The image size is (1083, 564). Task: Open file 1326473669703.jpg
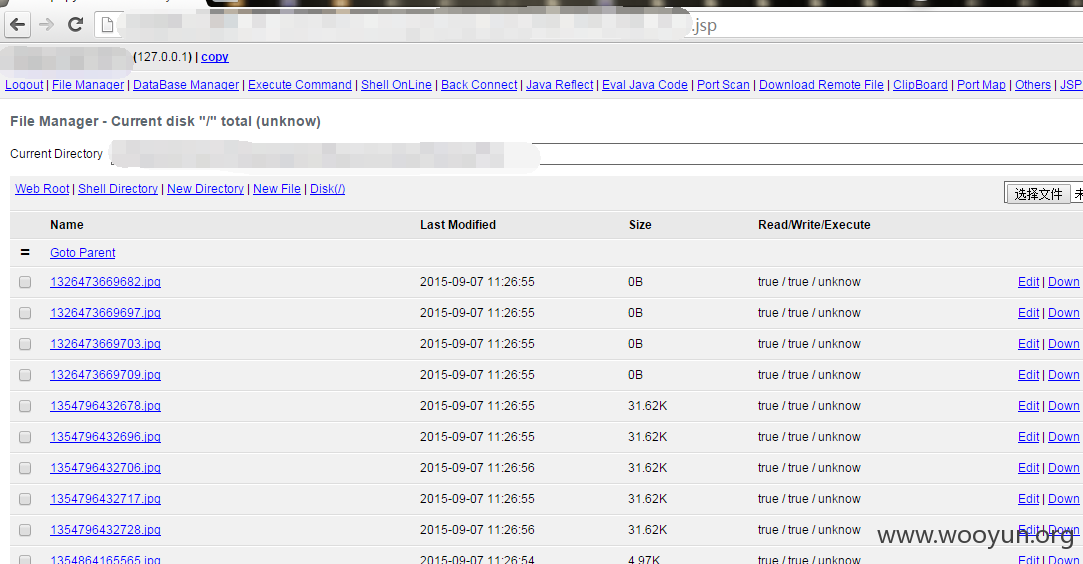point(105,344)
